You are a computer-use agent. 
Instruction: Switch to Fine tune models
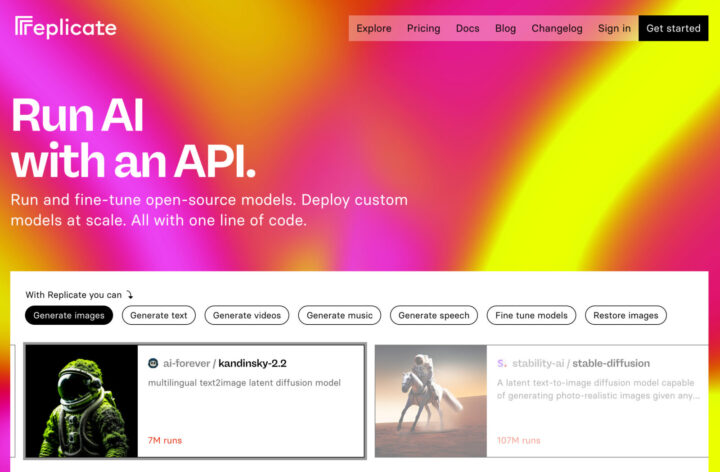531,315
